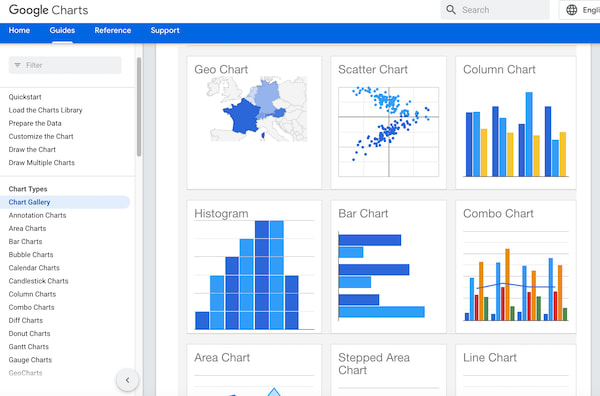The image size is (600, 396).
Task: Switch to the Reference tab
Action: pos(112,30)
